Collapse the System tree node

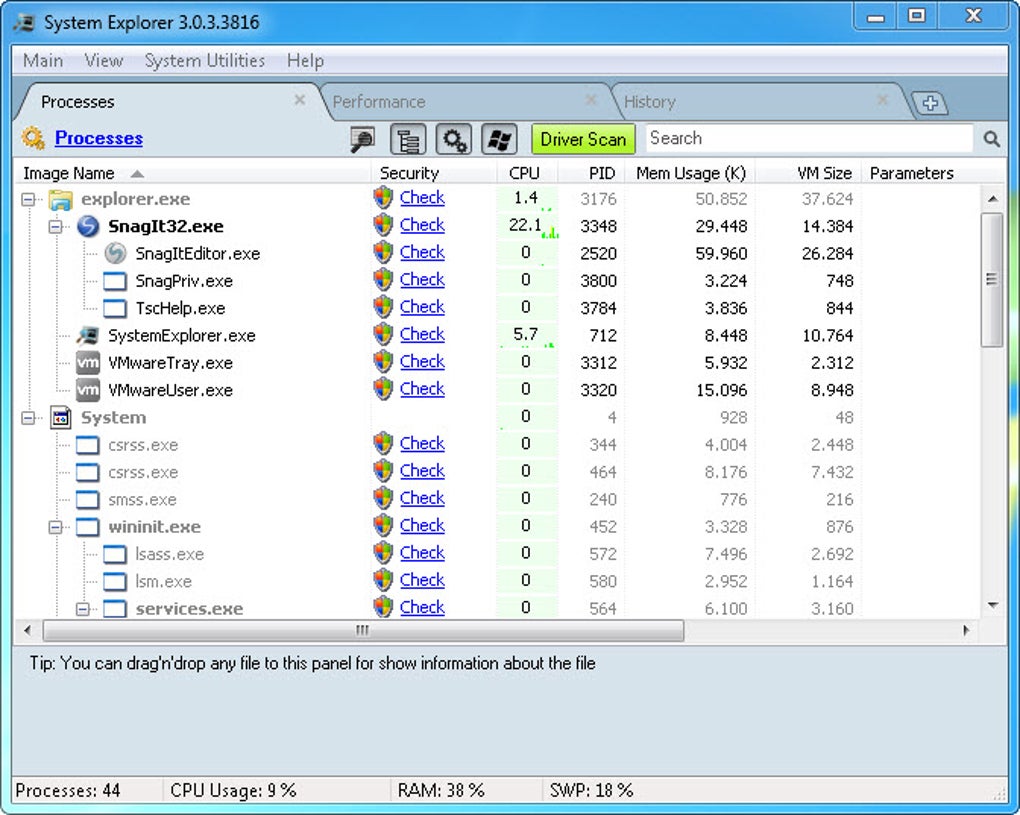28,418
